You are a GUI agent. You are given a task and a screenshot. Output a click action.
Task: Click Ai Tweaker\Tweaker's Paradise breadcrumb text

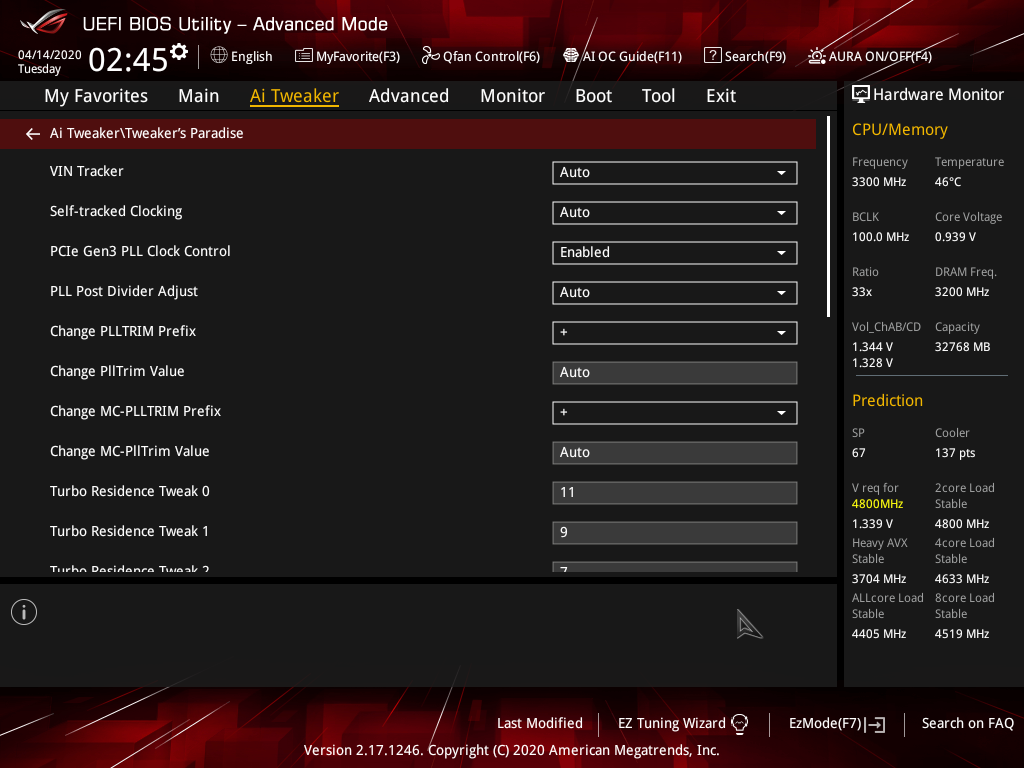coord(146,133)
